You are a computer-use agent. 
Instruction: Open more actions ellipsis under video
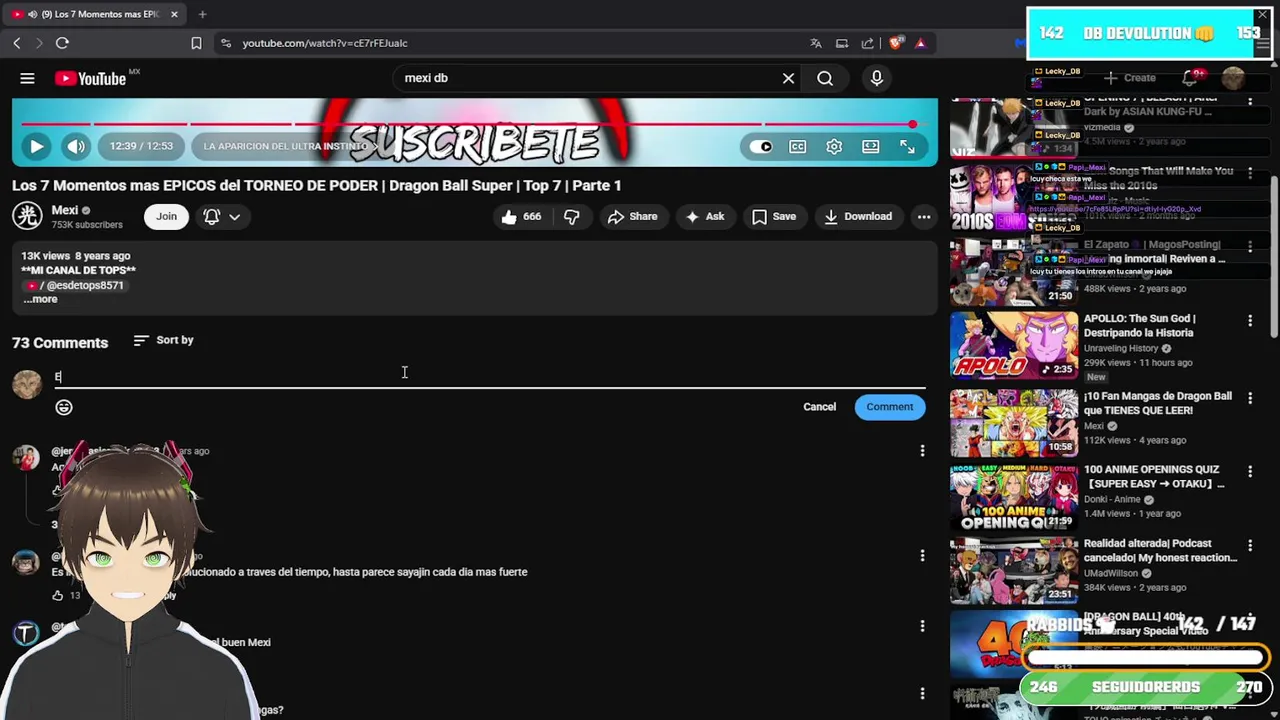(x=924, y=216)
